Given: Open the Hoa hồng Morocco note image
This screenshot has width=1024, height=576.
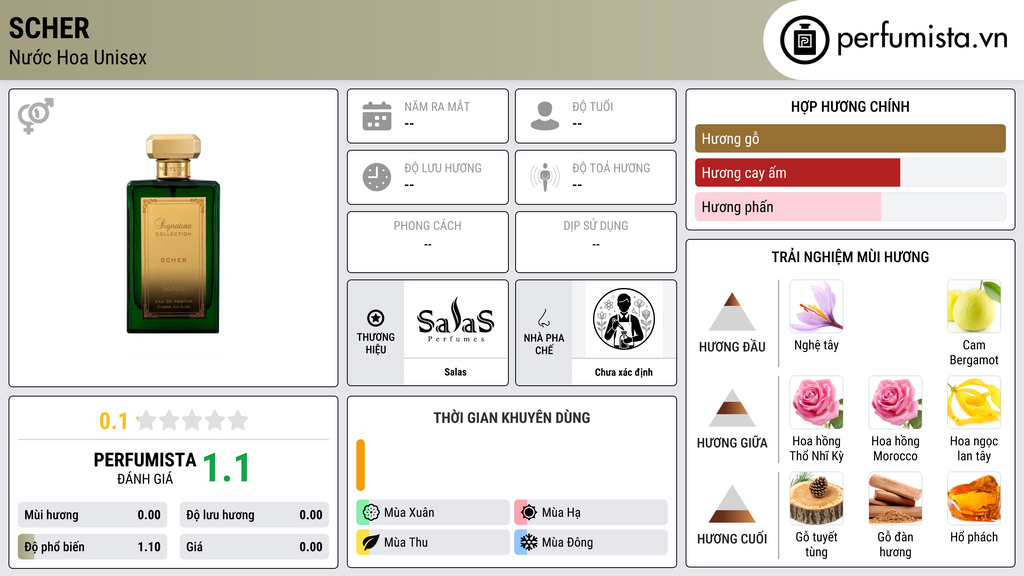Looking at the screenshot, I should point(895,402).
